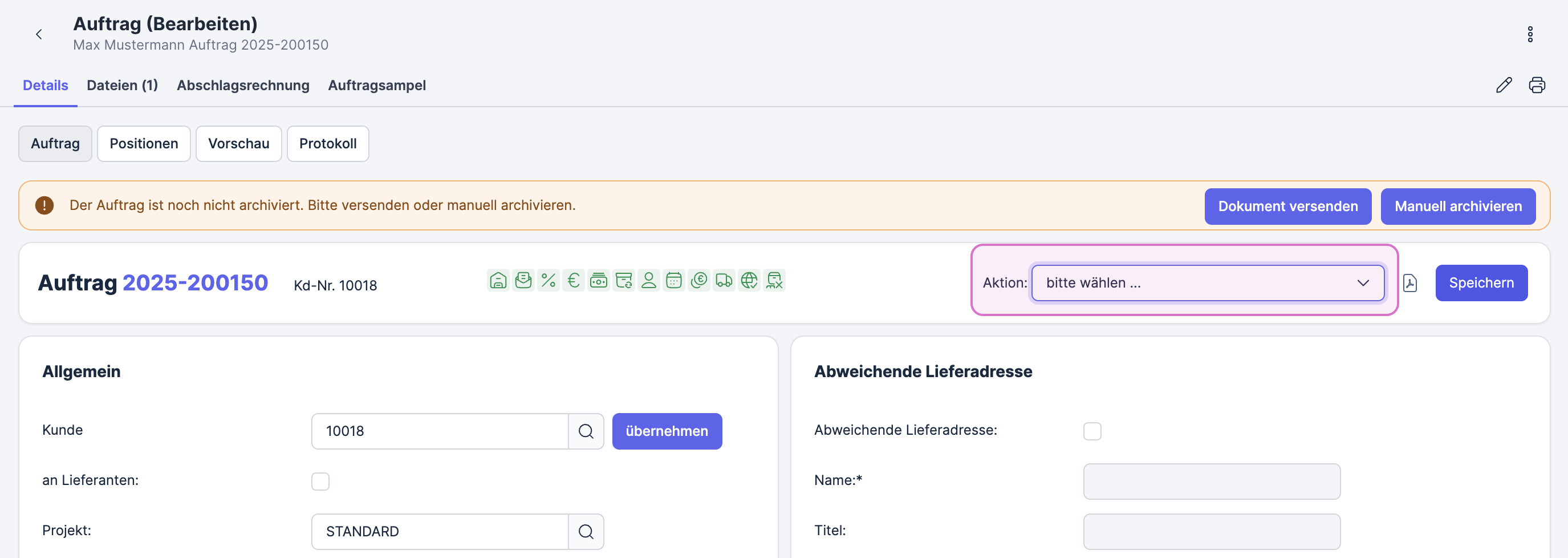Click the green delivery truck status icon
Screen dimensions: 1568x558
[724, 280]
